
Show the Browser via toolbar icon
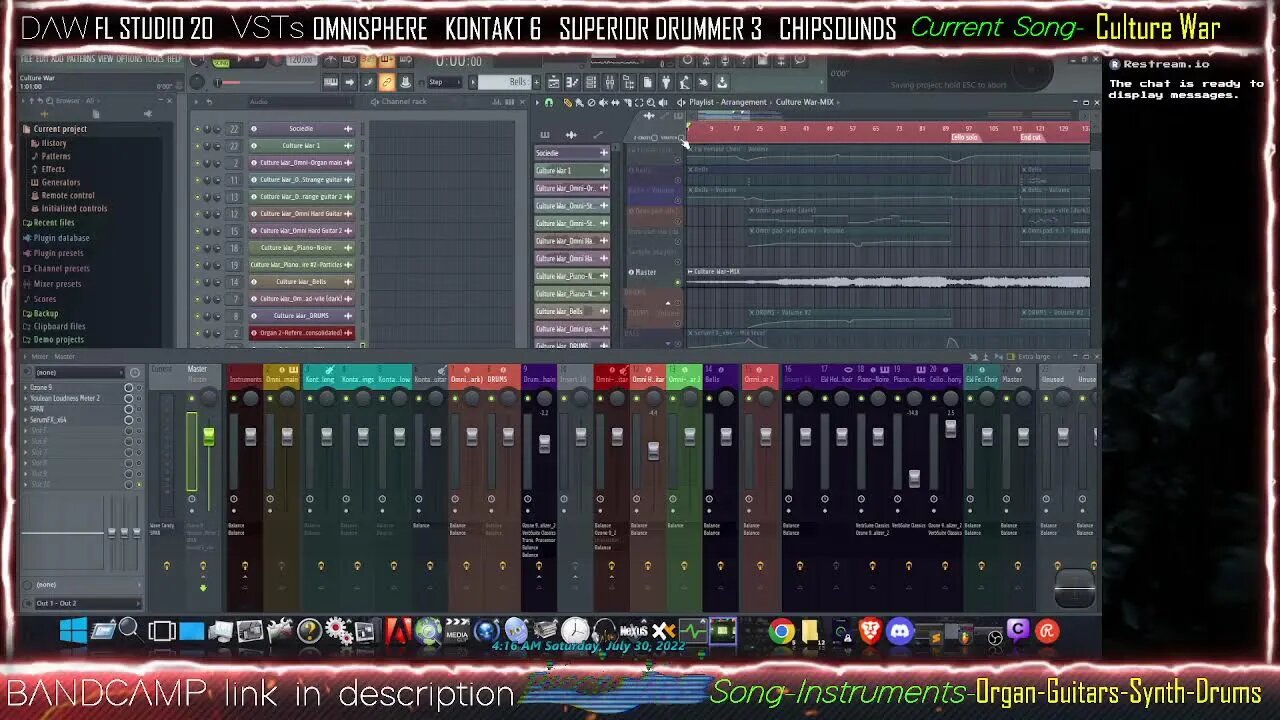[628, 82]
